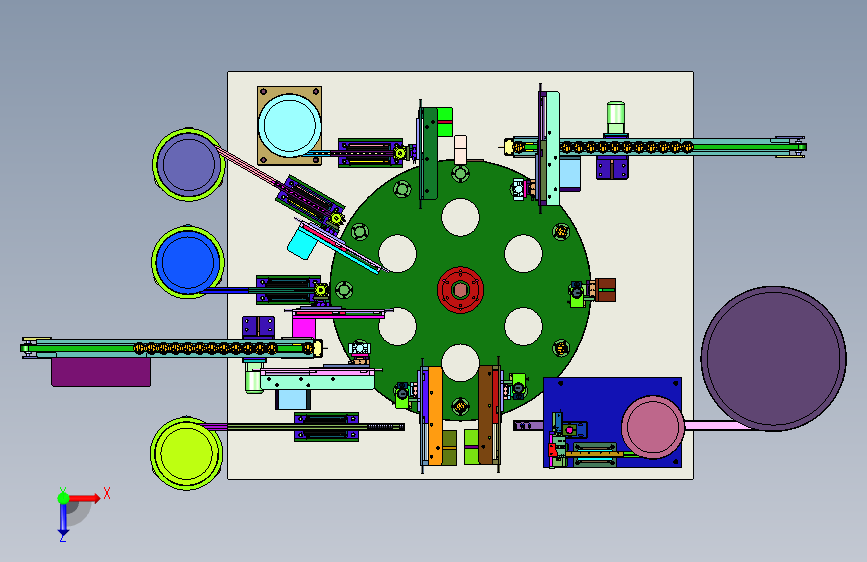The width and height of the screenshot is (867, 562).
Task: Select the tall mint vertical plate on right conveyor
Action: coord(552,149)
